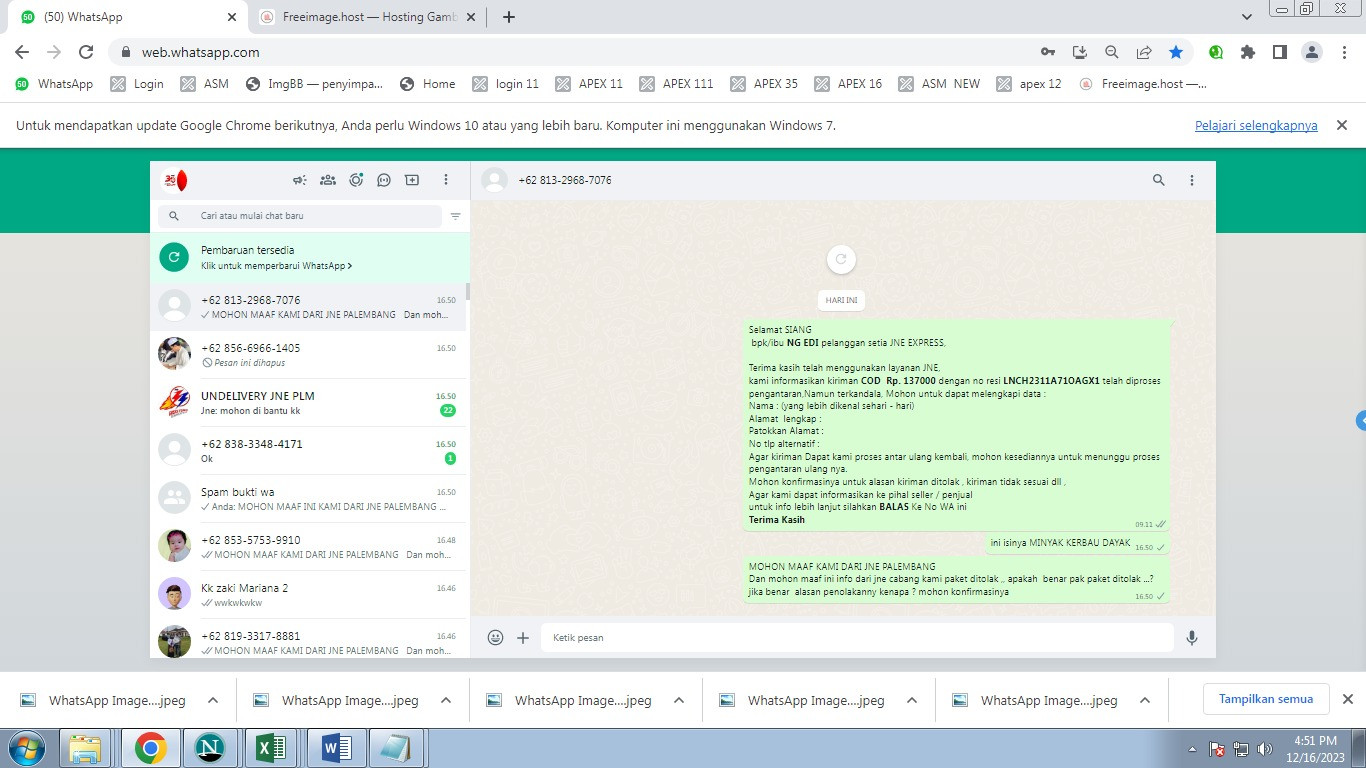Click the blue bookmark star
The image size is (1366, 768).
point(1176,52)
